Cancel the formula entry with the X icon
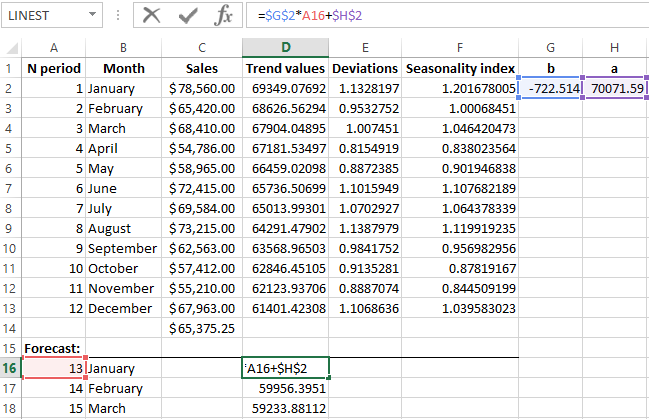649x419 pixels. (x=151, y=15)
